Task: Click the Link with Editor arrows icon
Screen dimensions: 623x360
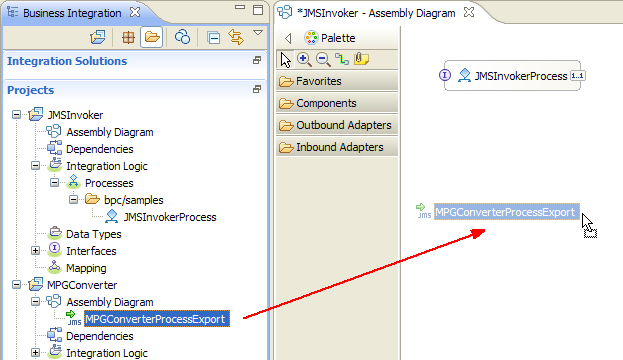Action: pyautogui.click(x=236, y=37)
